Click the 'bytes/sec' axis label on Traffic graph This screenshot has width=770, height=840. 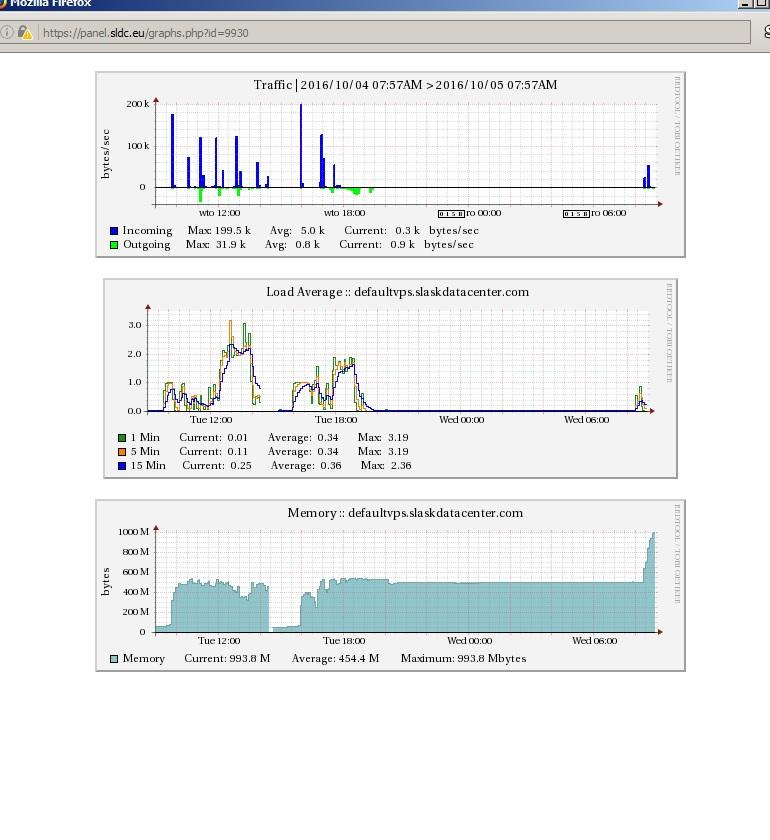point(106,154)
